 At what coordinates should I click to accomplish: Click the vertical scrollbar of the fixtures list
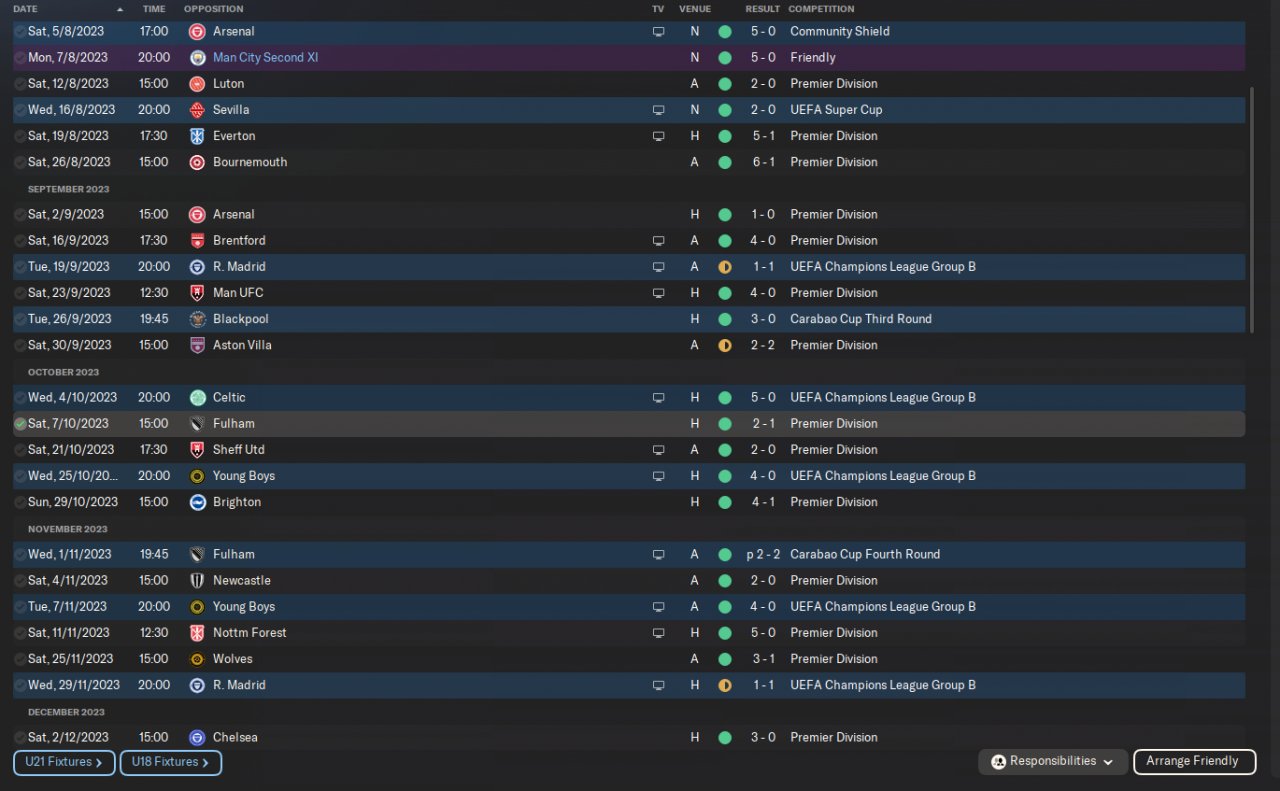point(1252,200)
